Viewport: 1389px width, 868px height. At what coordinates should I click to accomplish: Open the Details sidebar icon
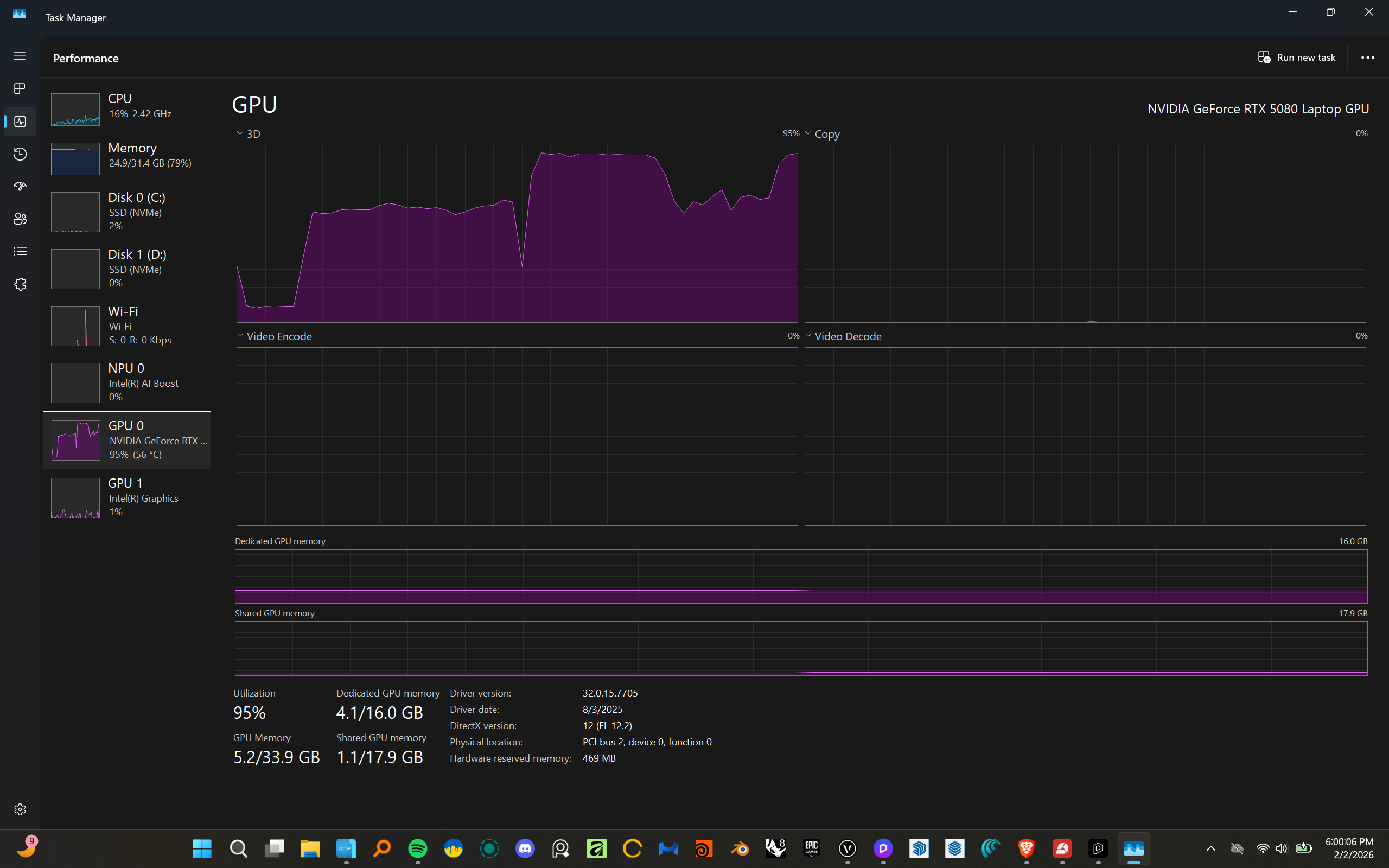tap(20, 251)
